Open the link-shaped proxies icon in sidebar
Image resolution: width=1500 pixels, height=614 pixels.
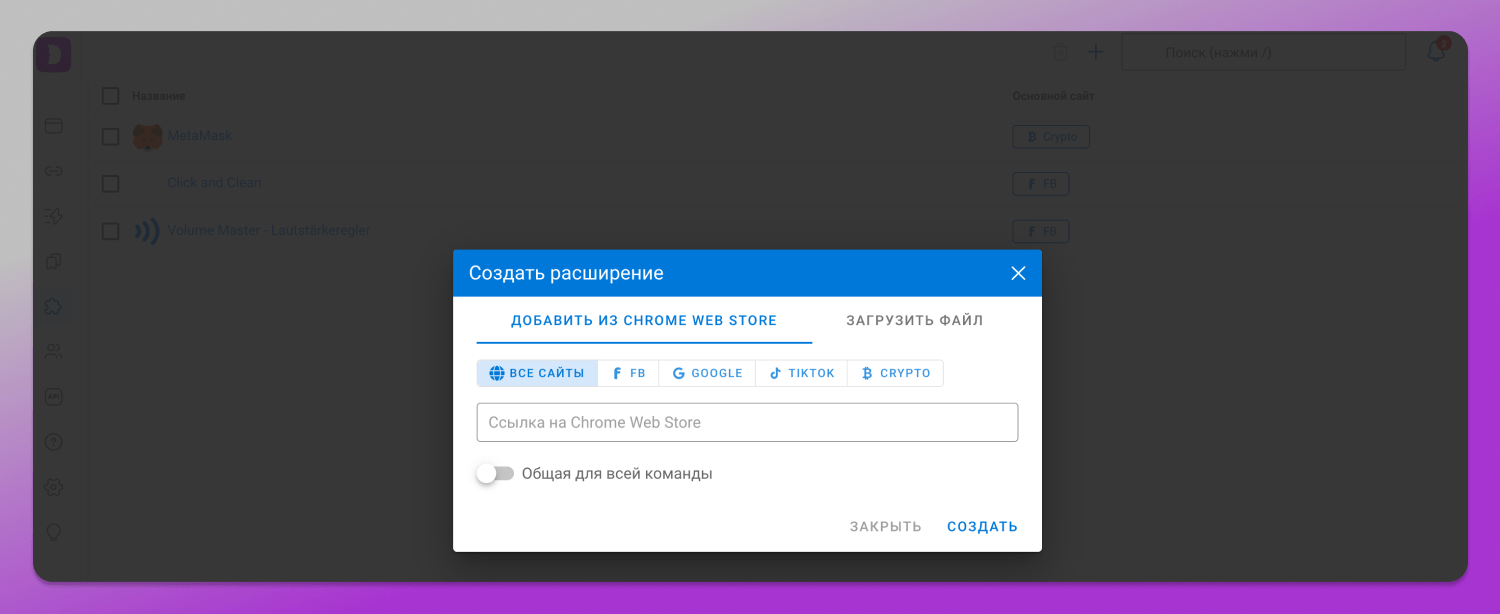(x=54, y=171)
